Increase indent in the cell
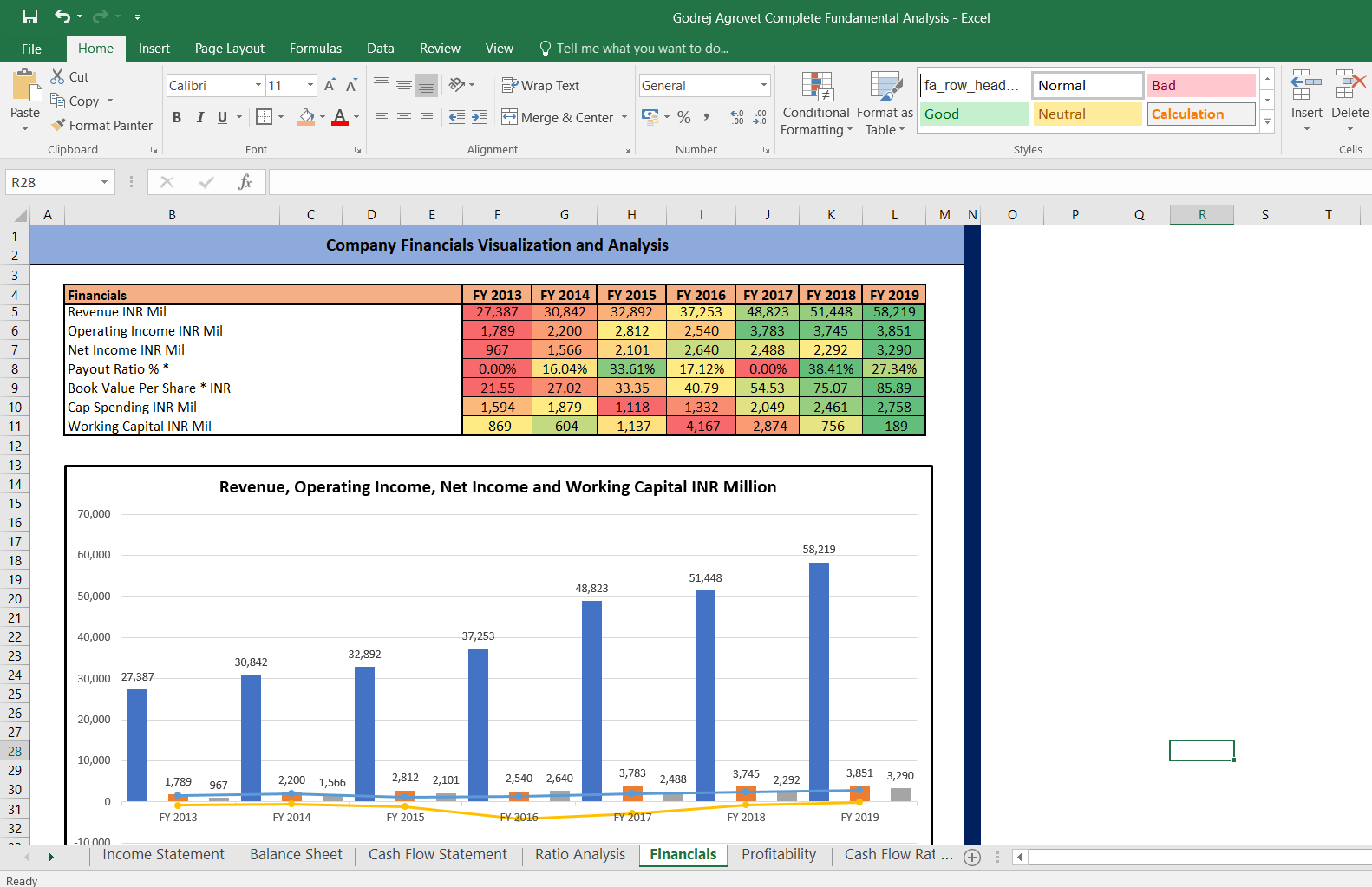Screen dimensions: 1372x887 click(480, 117)
